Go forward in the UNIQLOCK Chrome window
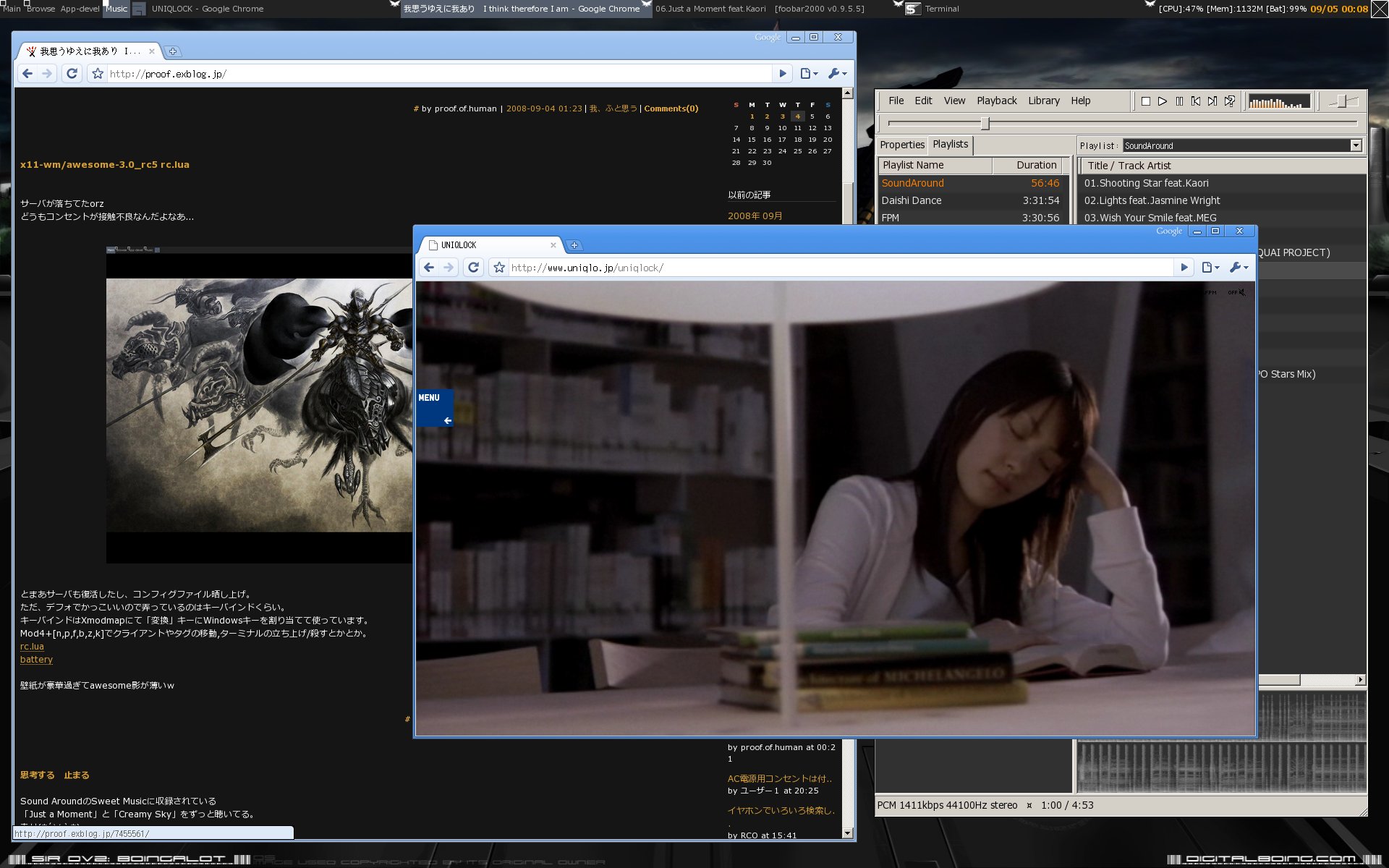The image size is (1389, 868). coord(449,268)
